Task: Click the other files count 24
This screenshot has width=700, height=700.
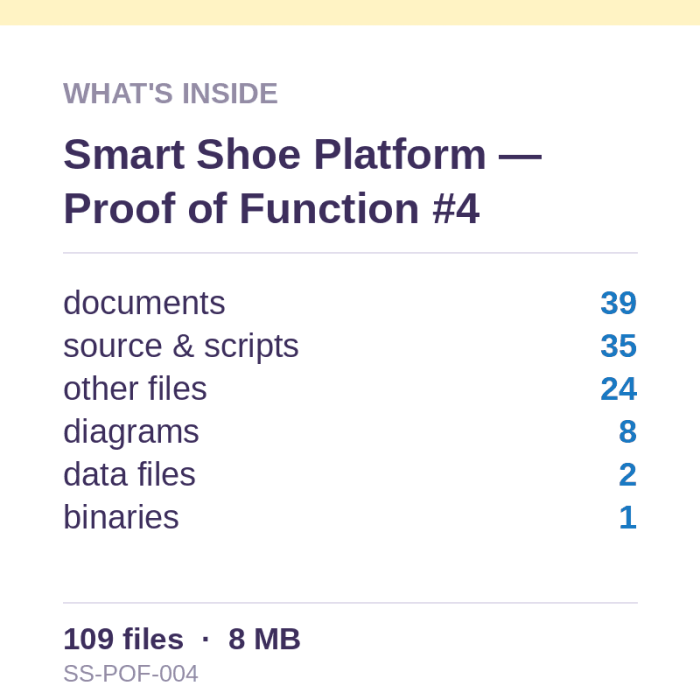Action: [618, 389]
